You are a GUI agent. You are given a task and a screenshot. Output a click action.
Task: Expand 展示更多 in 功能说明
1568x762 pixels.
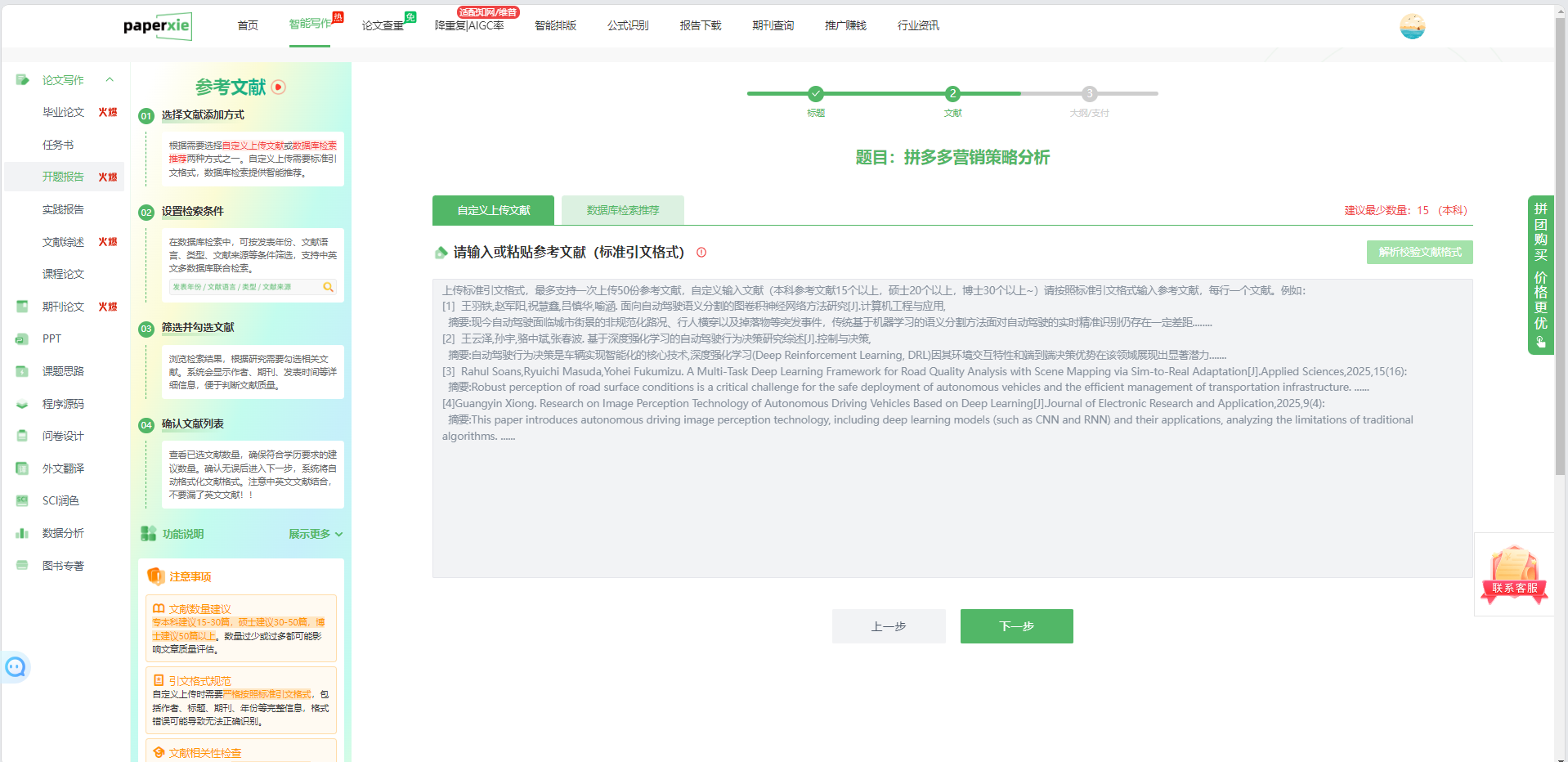click(x=315, y=534)
